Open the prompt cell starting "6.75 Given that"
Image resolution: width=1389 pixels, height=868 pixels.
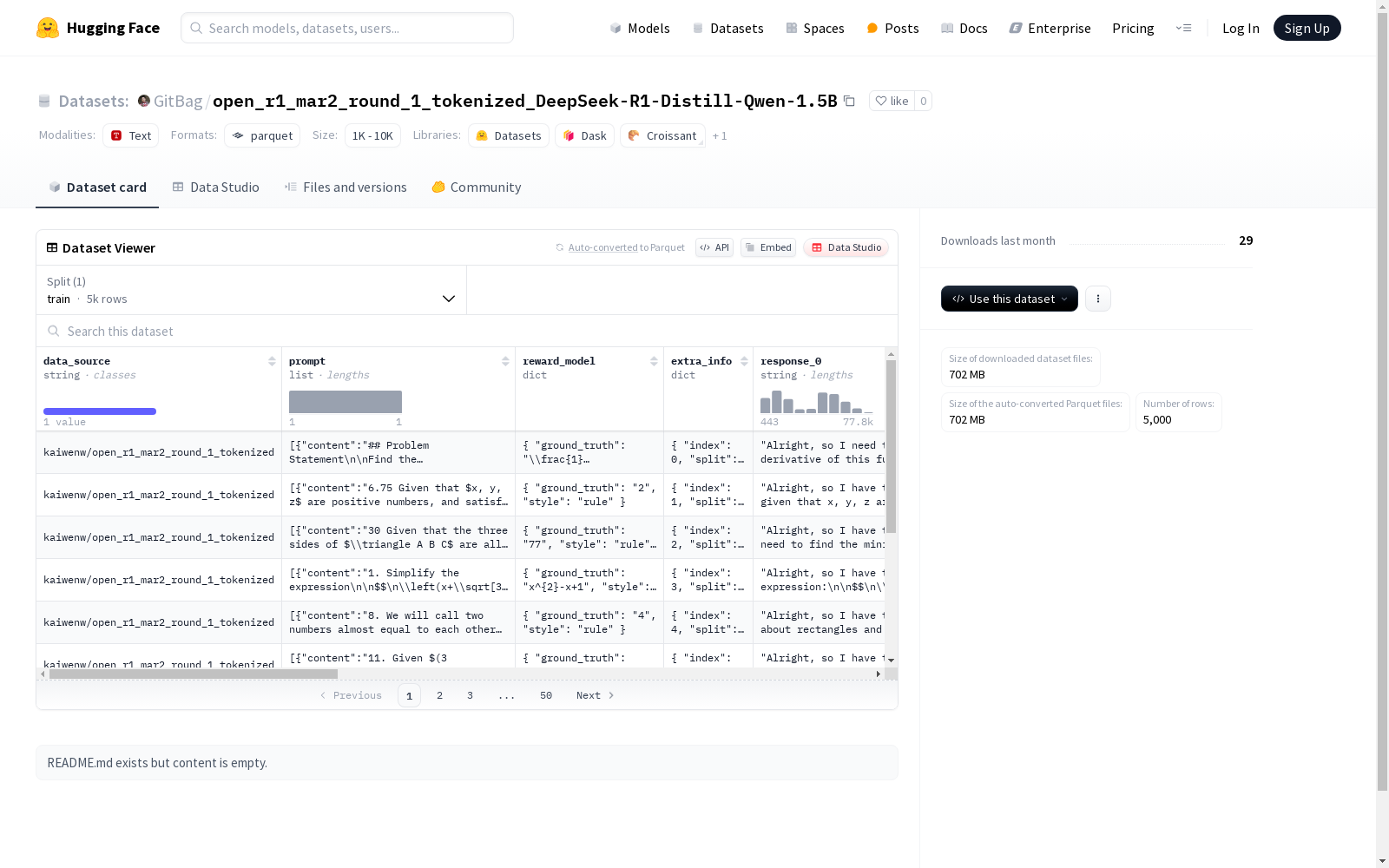click(x=398, y=495)
